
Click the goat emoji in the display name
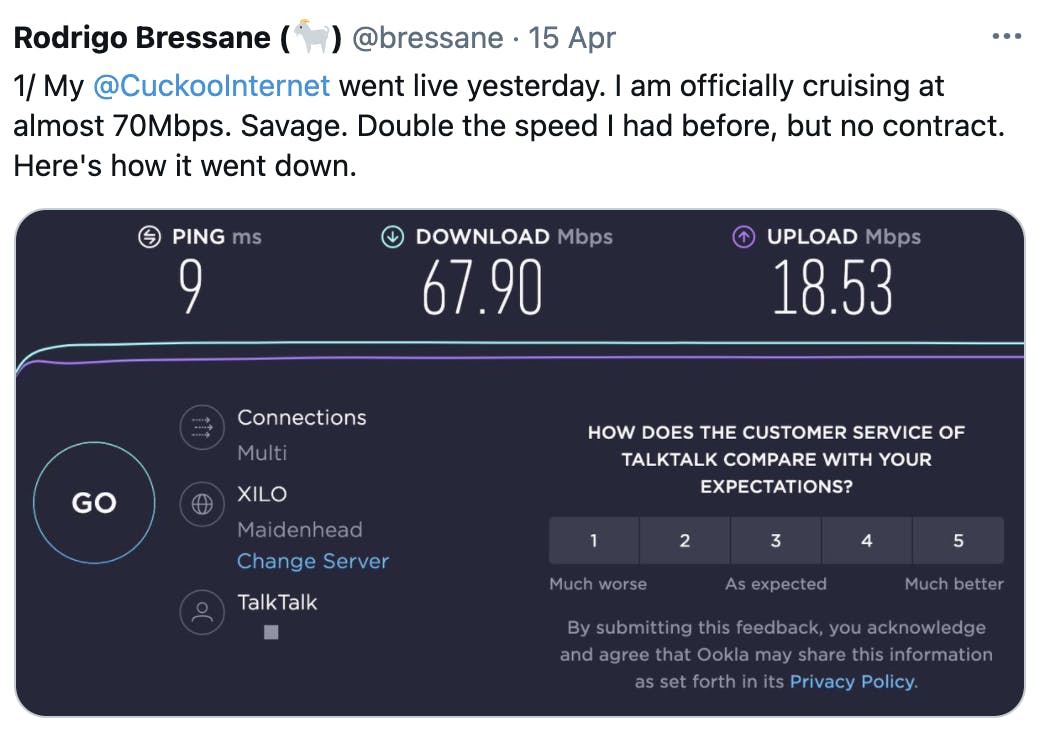point(311,37)
